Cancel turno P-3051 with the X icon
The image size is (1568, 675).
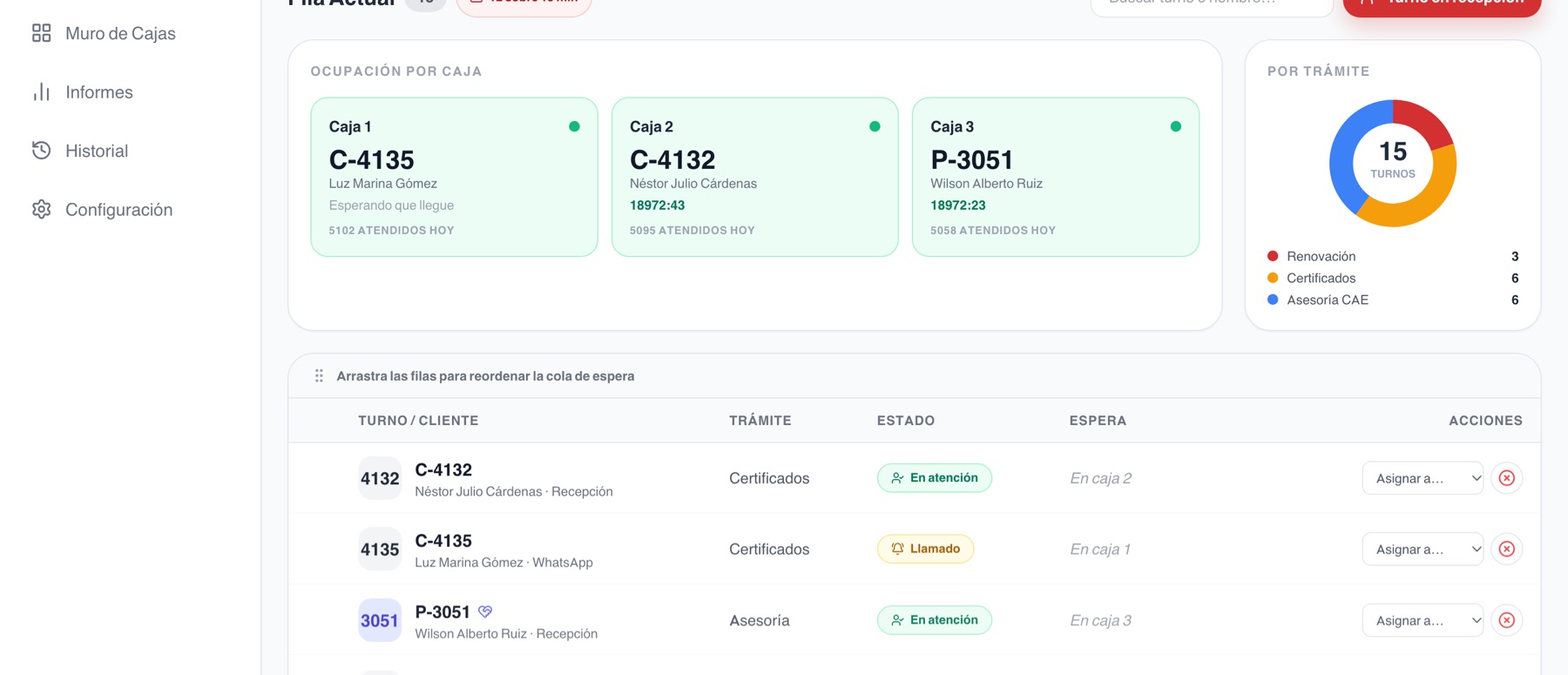coord(1506,620)
